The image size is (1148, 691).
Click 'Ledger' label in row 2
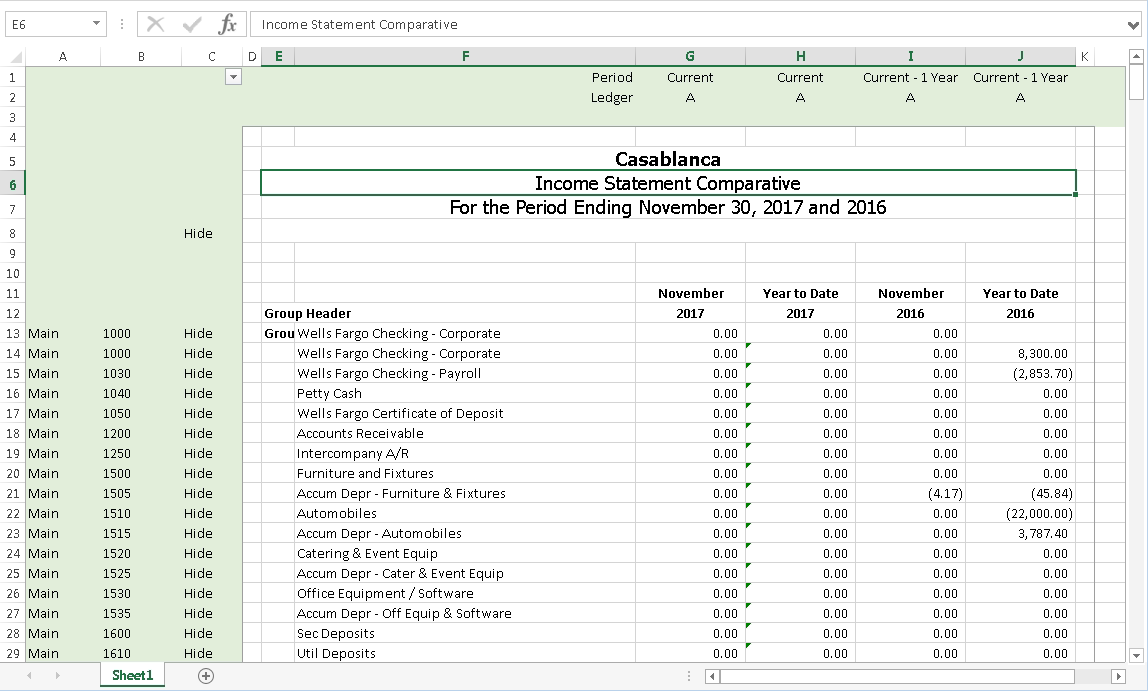click(611, 97)
